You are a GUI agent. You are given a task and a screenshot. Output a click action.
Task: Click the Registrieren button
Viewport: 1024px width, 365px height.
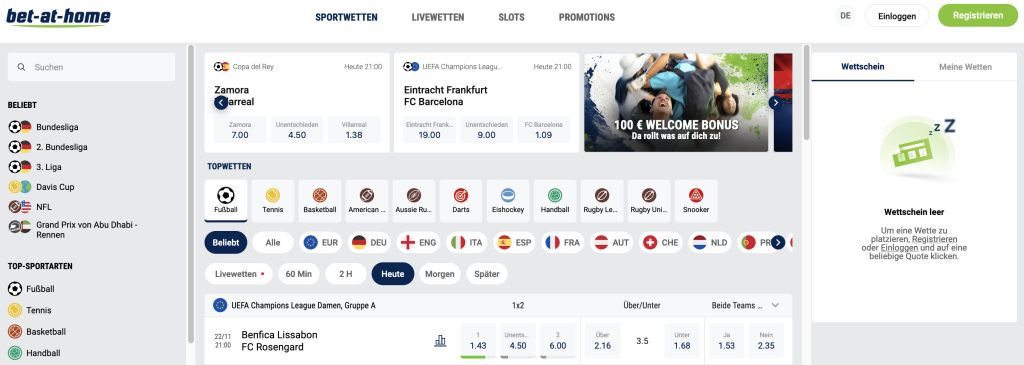(x=978, y=16)
